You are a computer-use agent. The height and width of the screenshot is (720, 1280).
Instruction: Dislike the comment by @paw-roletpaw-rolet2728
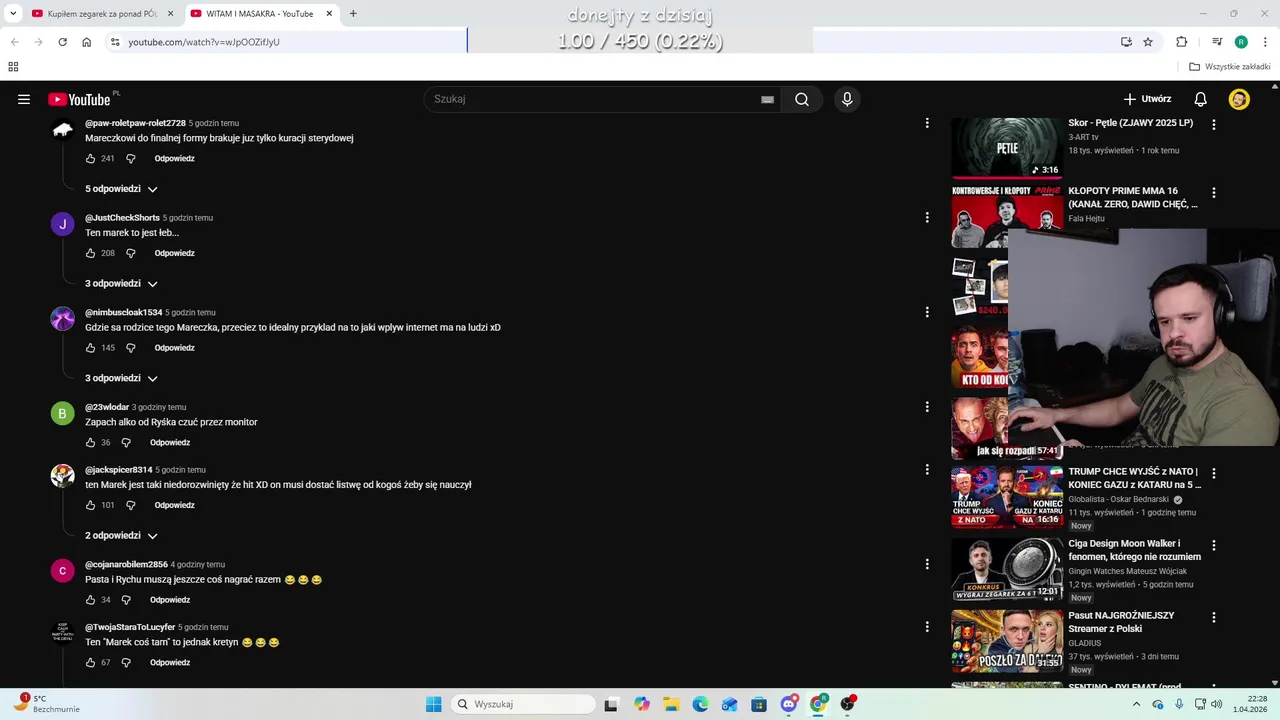click(x=130, y=159)
